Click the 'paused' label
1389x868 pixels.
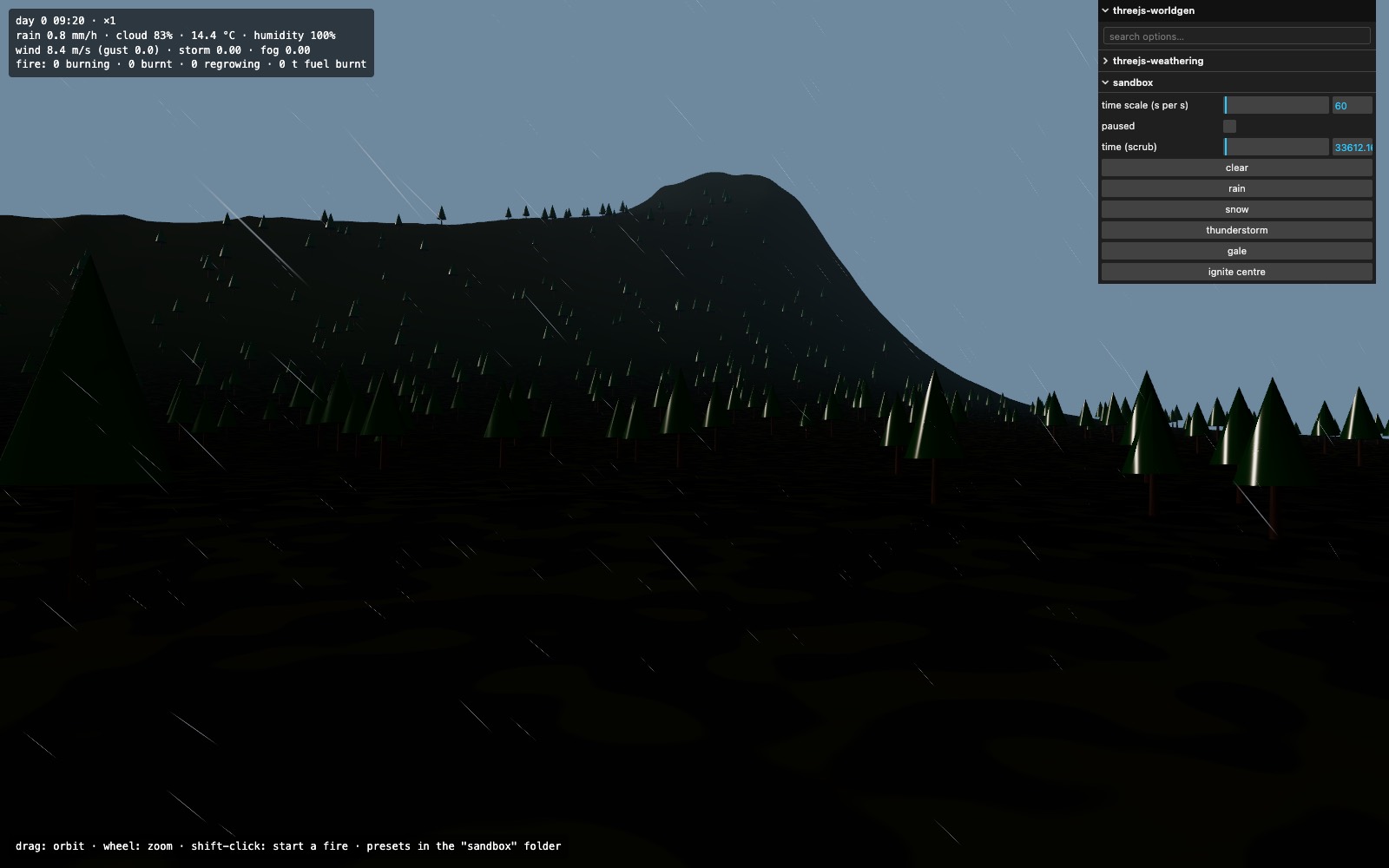coord(1118,126)
